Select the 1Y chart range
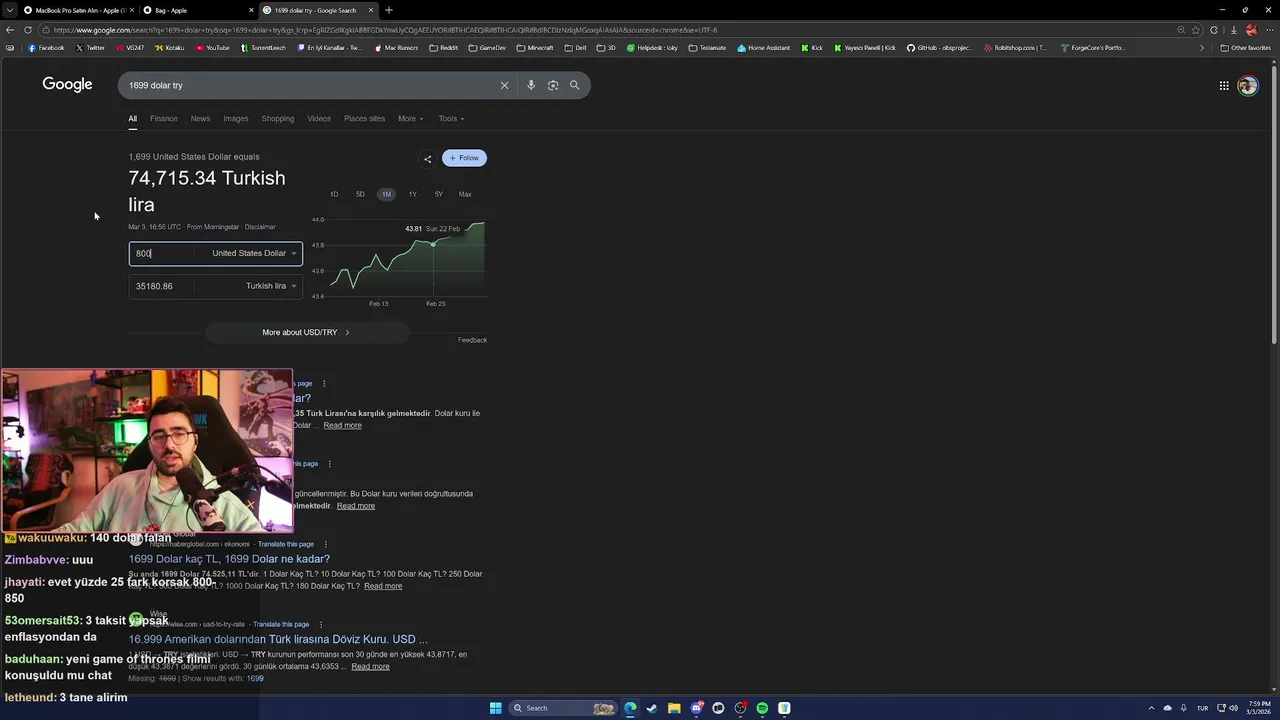The height and width of the screenshot is (720, 1280). [412, 194]
